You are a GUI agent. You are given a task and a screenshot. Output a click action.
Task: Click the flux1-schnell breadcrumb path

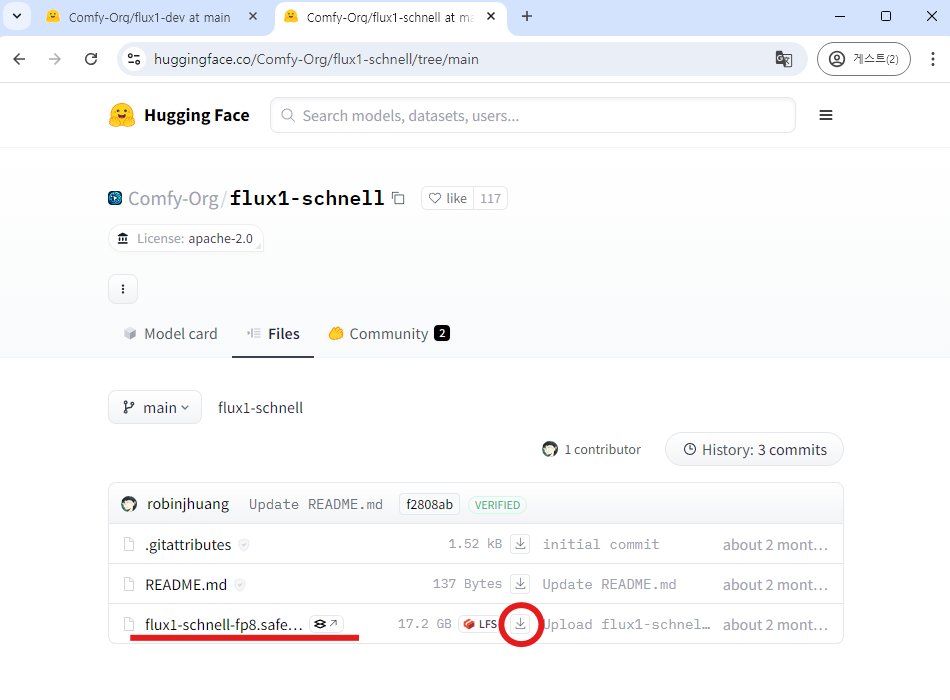(x=261, y=408)
